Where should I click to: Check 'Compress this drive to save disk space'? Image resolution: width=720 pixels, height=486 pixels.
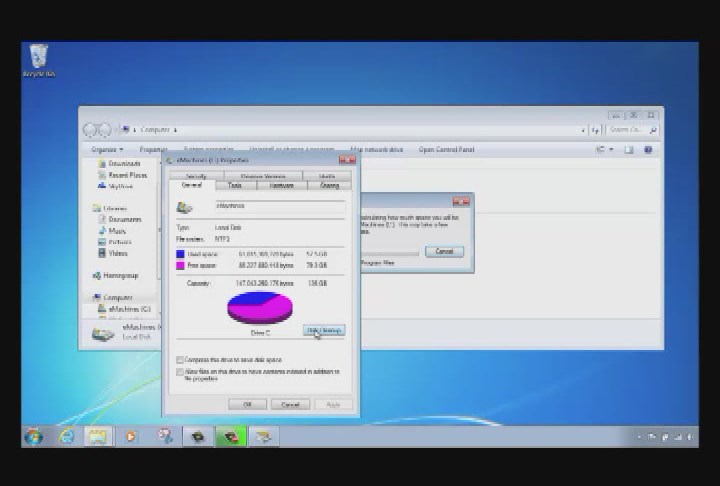pos(180,359)
